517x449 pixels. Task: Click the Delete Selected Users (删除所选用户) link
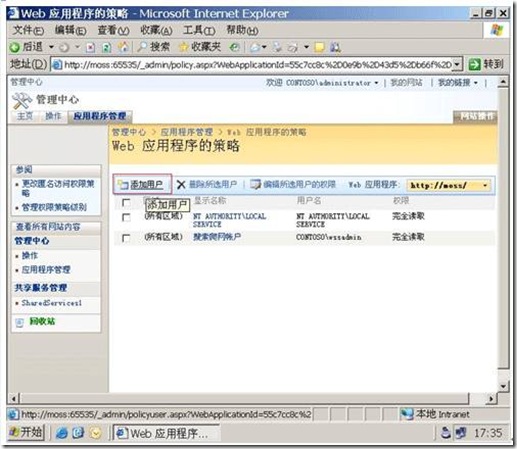click(x=213, y=184)
